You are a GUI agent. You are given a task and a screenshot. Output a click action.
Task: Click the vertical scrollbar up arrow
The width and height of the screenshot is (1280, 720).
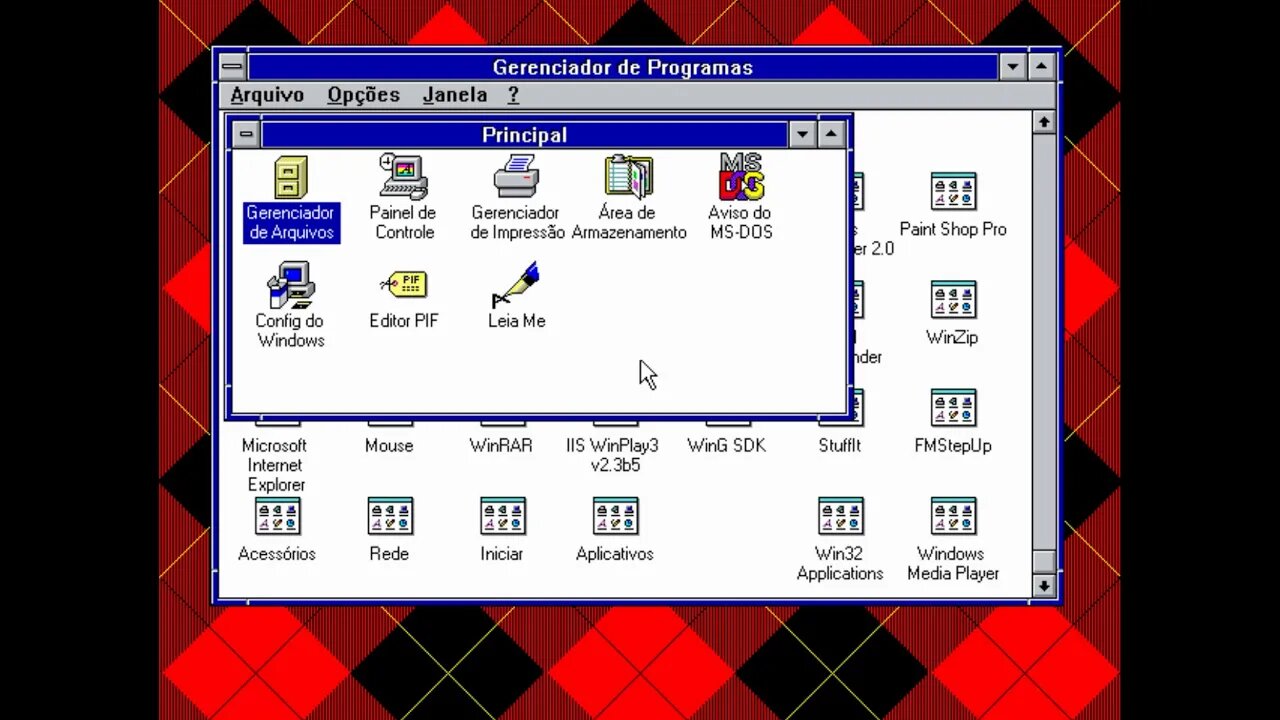[x=1044, y=122]
